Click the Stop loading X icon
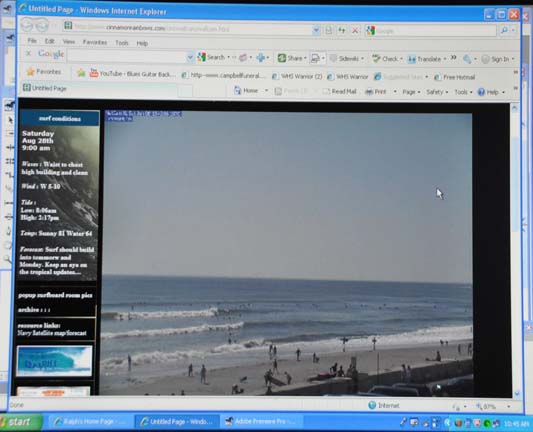Screen dimensions: 533x432 pyautogui.click(x=355, y=30)
